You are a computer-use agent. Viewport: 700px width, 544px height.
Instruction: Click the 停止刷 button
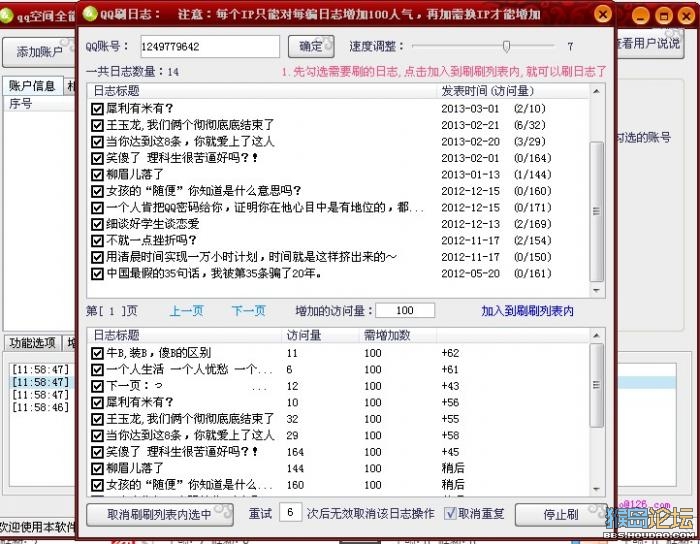[x=561, y=515]
